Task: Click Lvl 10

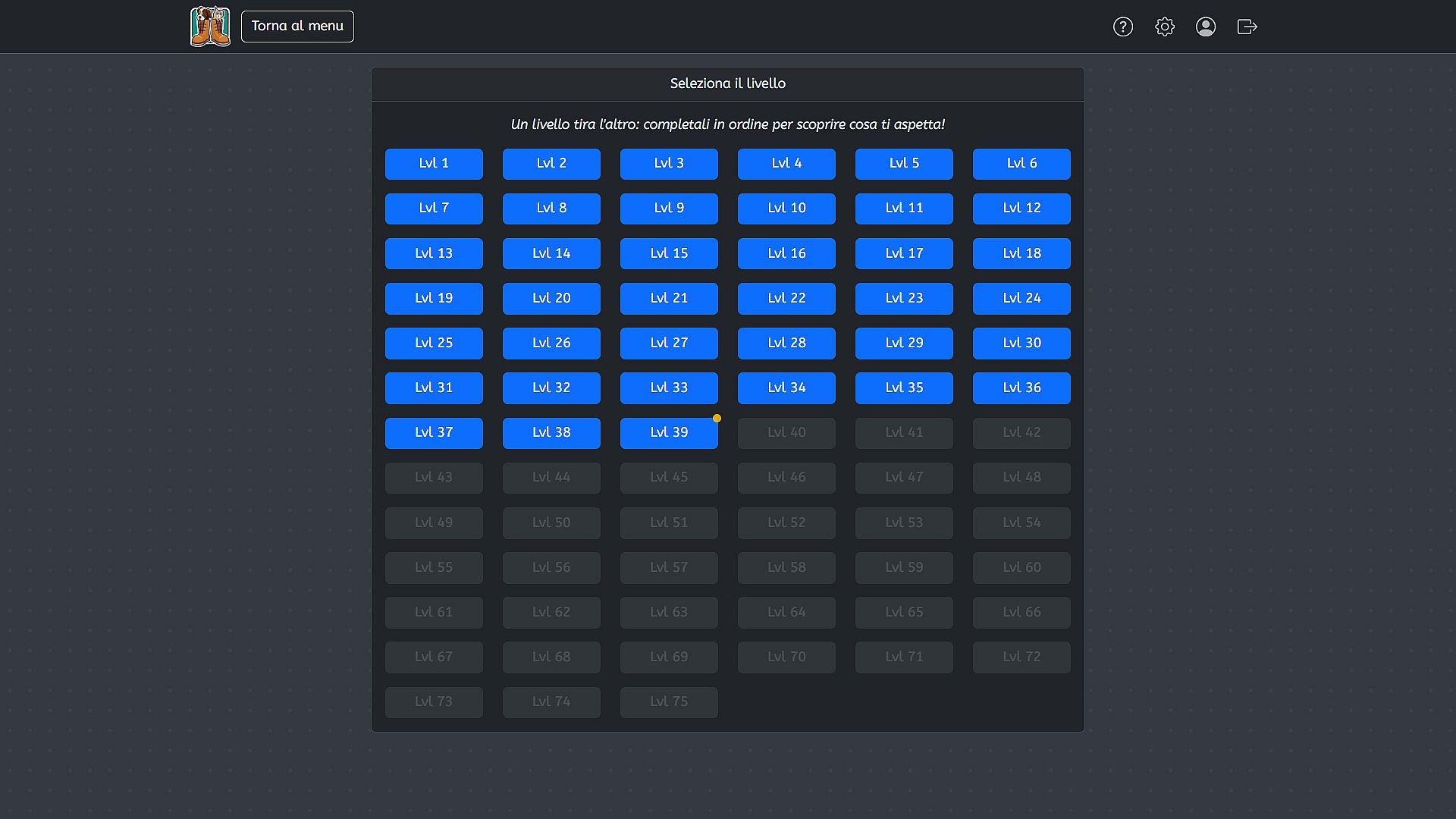Action: (786, 209)
